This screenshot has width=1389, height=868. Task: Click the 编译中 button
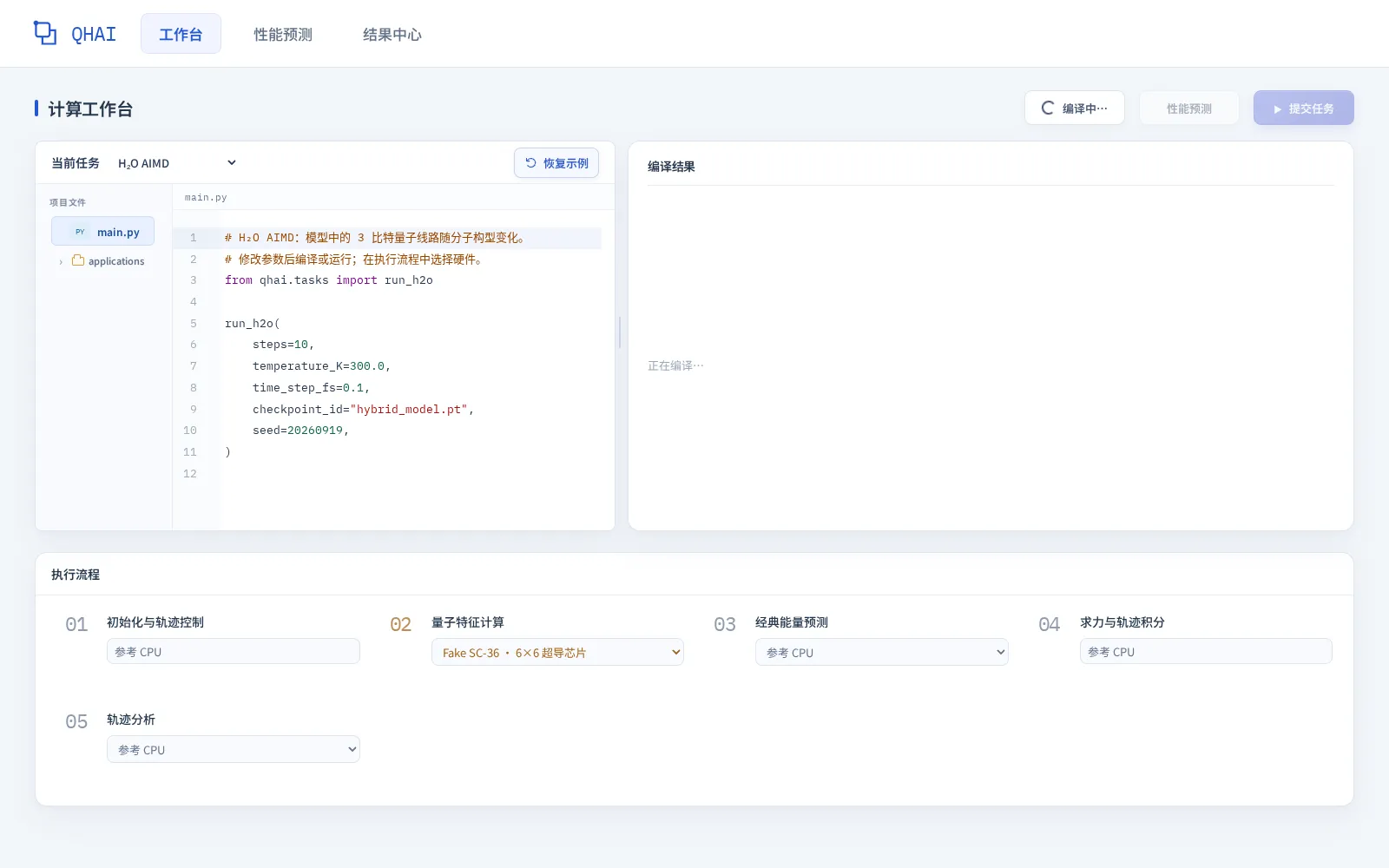pos(1075,108)
